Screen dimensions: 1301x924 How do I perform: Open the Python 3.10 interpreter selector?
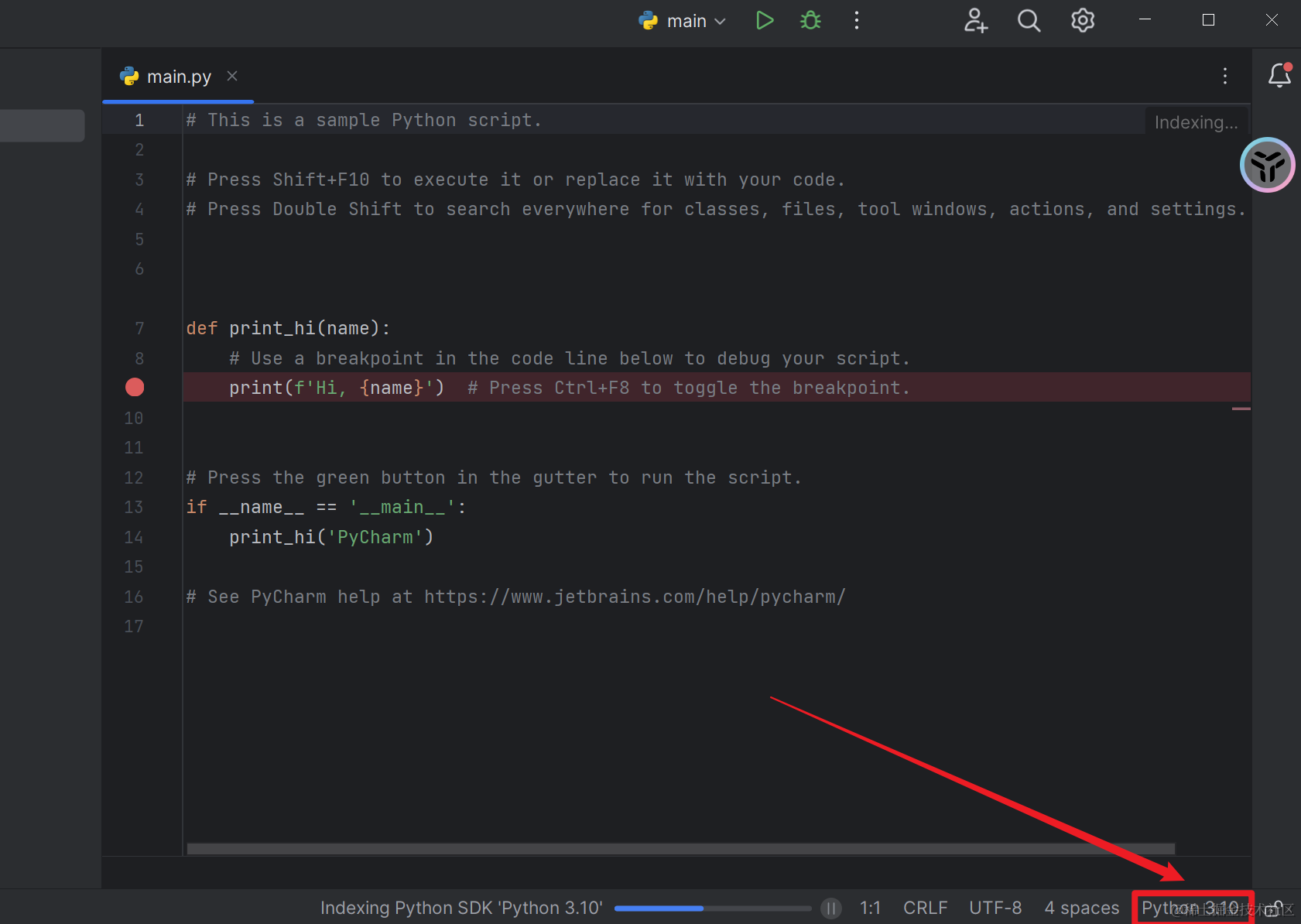(1191, 908)
